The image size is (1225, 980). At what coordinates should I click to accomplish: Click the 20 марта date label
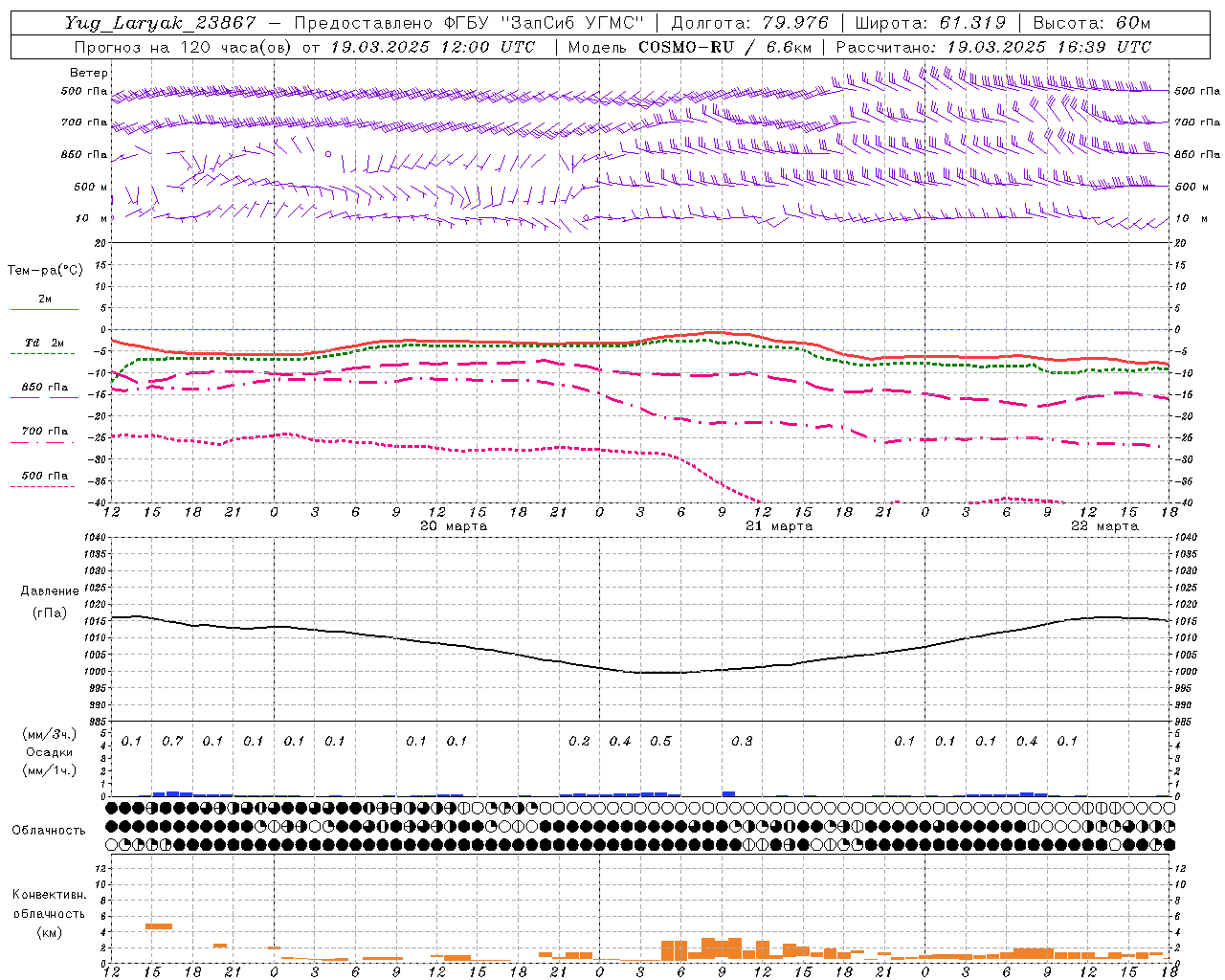[x=454, y=526]
